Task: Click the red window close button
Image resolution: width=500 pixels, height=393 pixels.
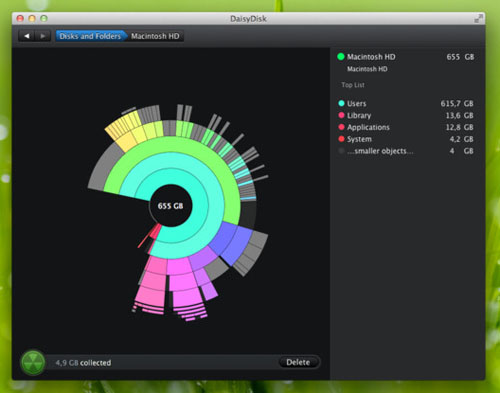Action: [x=20, y=18]
